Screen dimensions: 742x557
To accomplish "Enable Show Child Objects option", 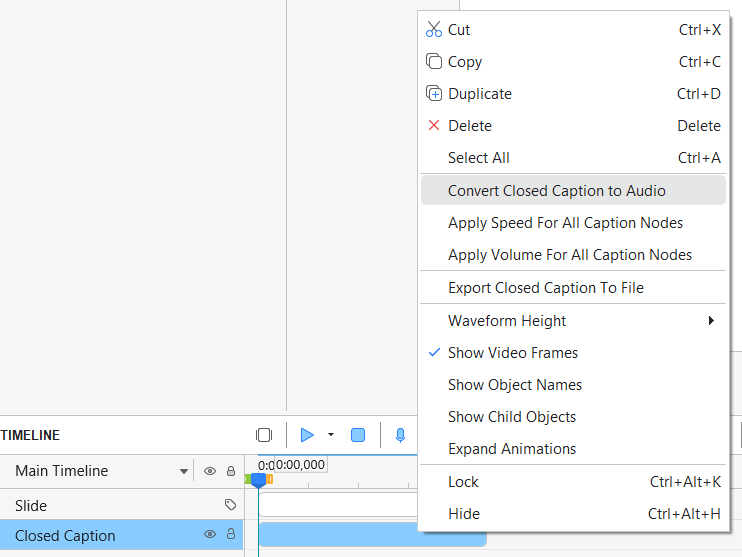I will click(x=573, y=417).
